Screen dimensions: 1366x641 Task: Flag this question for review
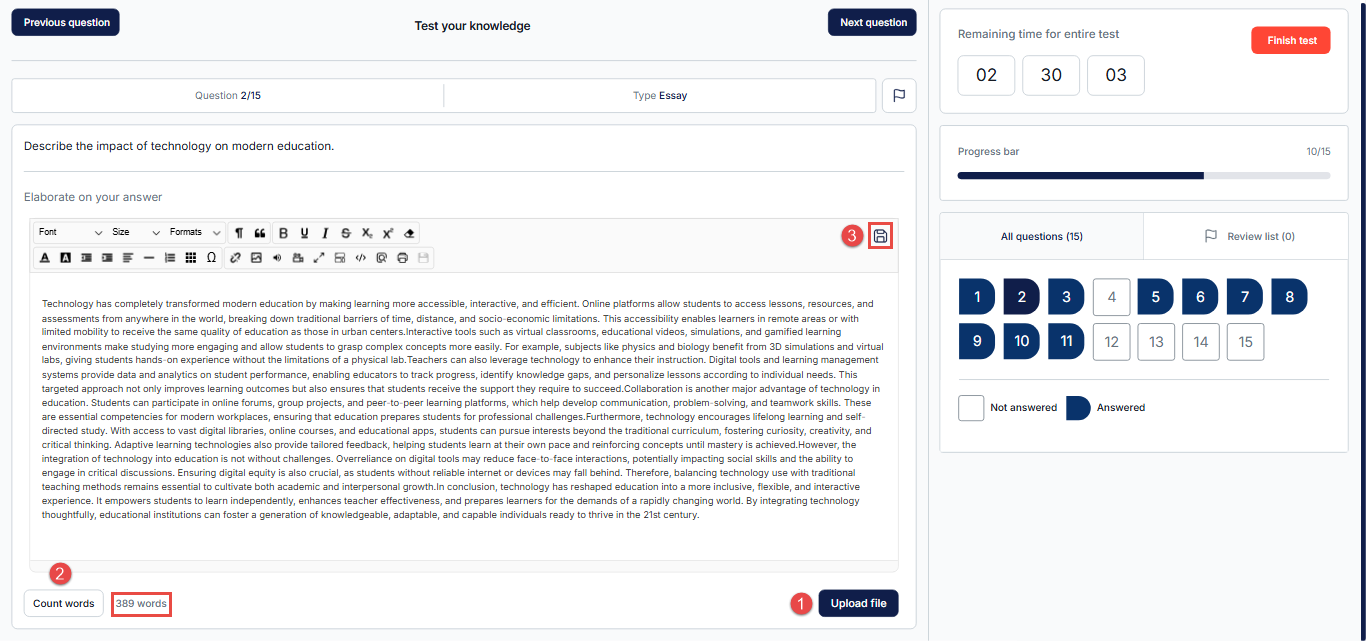click(898, 96)
